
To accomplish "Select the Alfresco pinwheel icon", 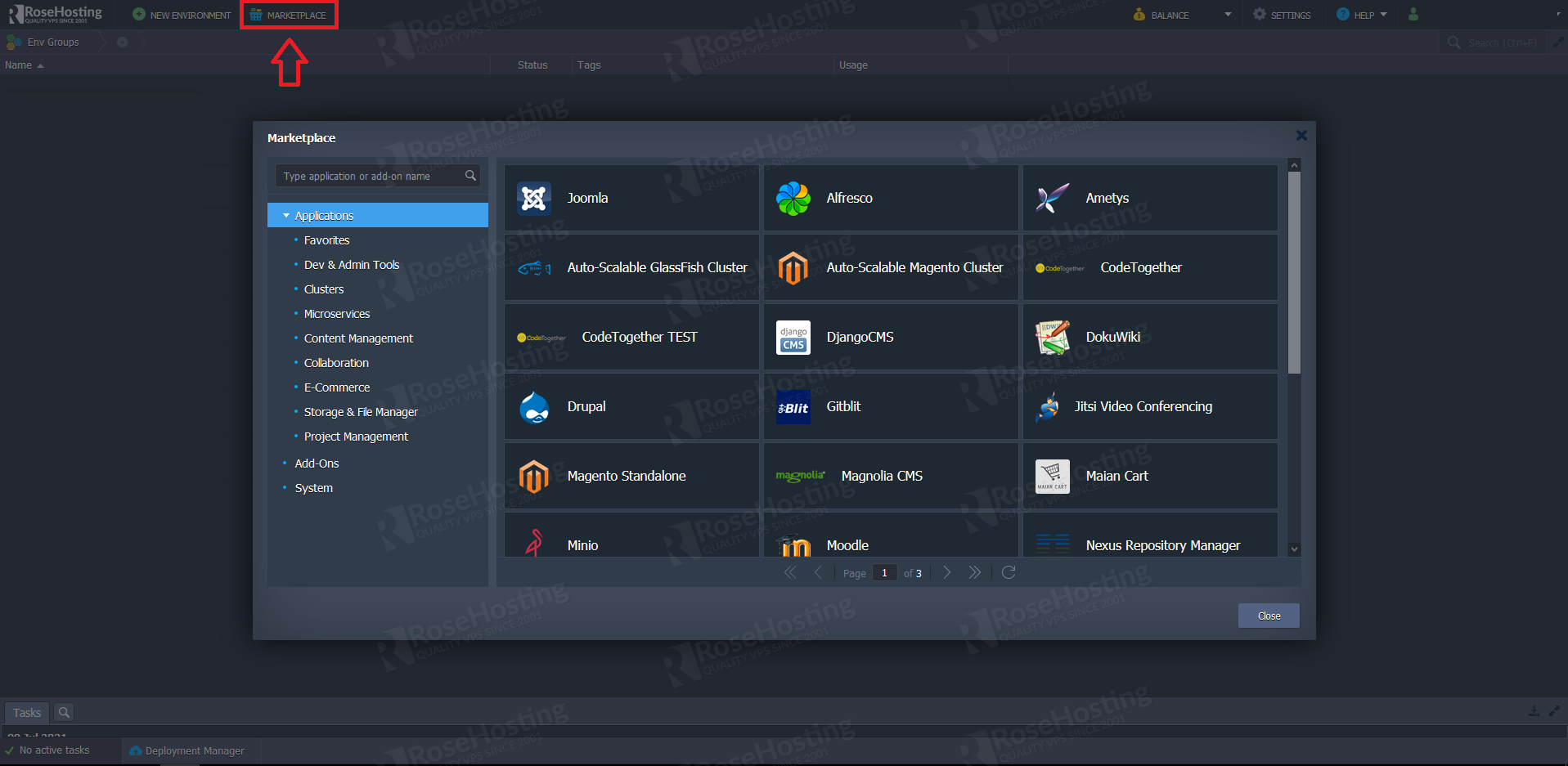I will point(793,198).
